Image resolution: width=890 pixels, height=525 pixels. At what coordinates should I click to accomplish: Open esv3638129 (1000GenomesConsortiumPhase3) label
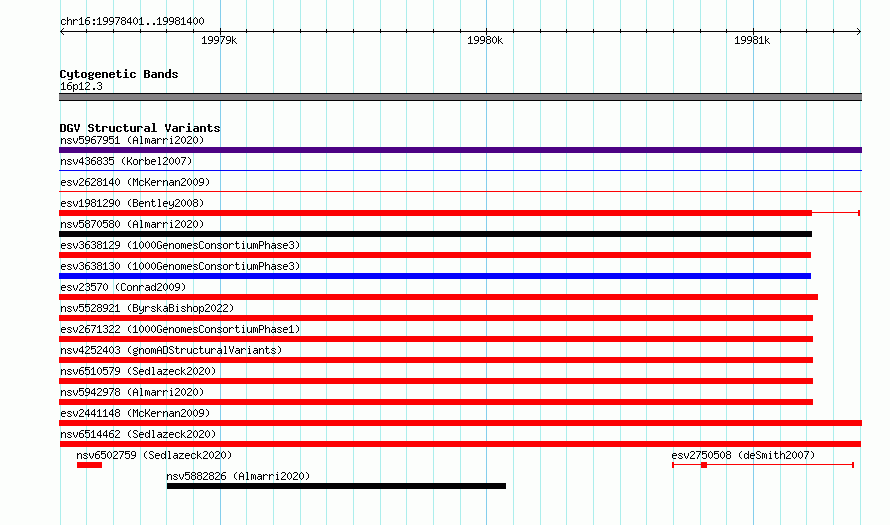click(x=180, y=245)
